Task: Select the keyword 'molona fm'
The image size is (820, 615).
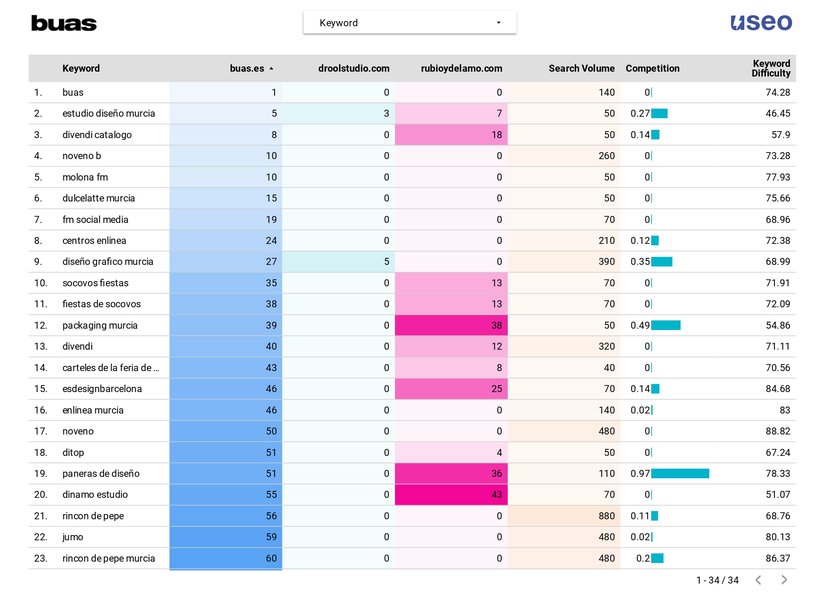Action: click(x=85, y=177)
